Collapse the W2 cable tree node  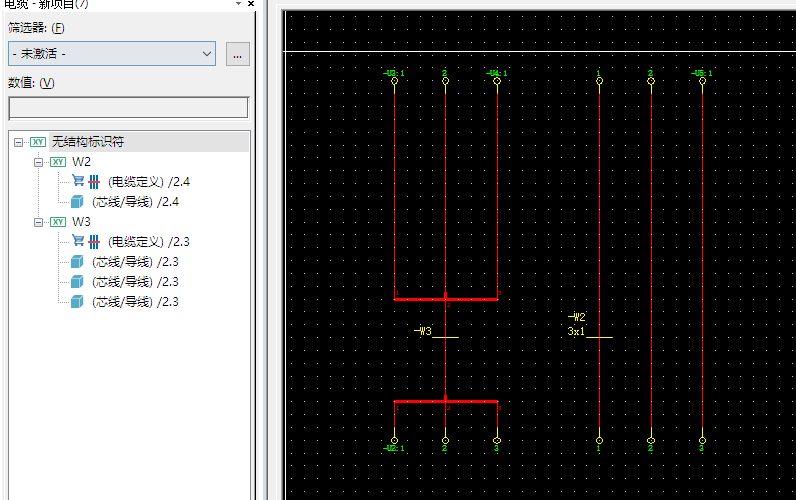38,162
